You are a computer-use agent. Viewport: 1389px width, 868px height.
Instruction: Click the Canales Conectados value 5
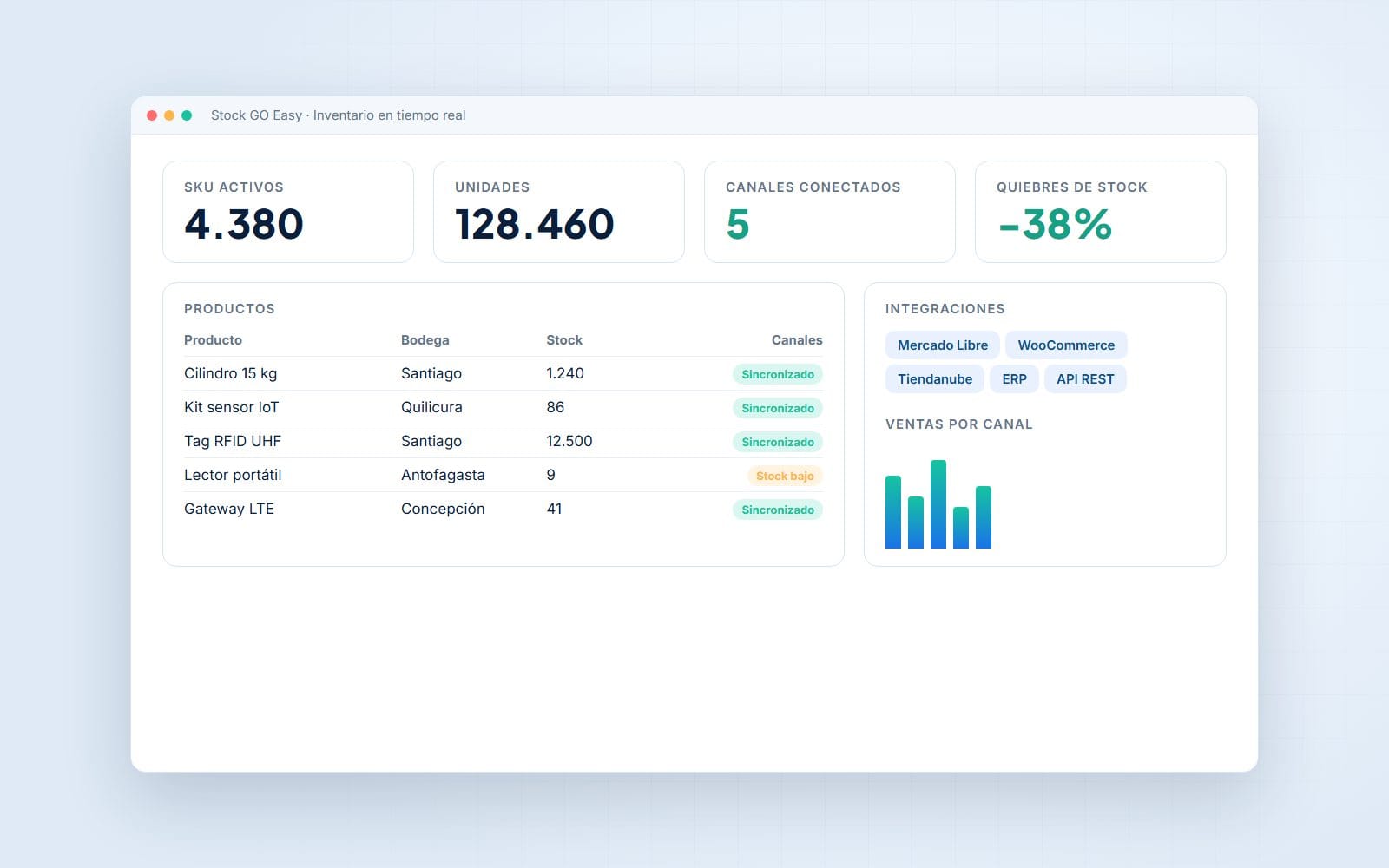pos(738,224)
